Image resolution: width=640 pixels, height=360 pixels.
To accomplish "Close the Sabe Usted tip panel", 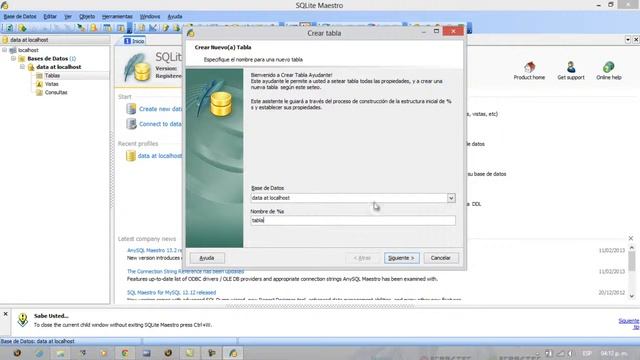I will [x=5, y=314].
